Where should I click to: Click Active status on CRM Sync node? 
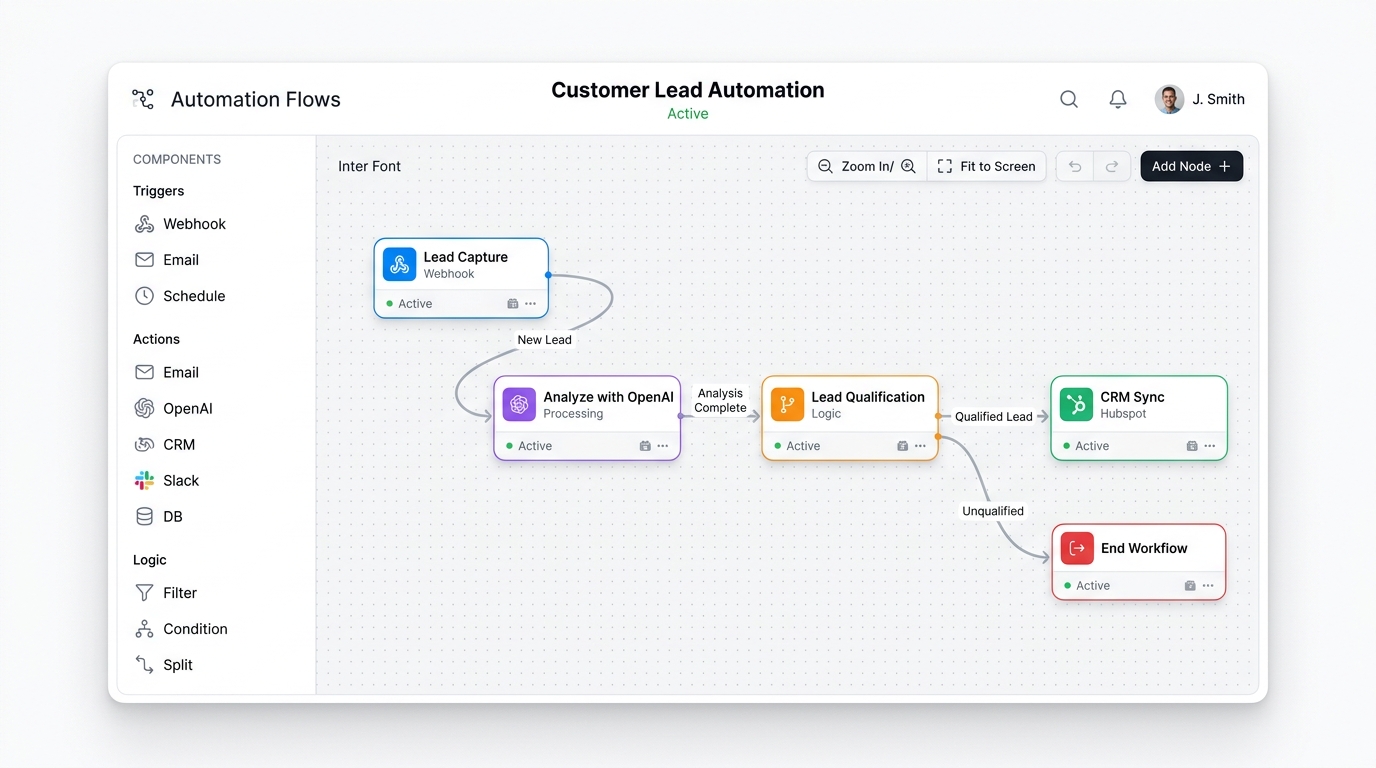point(1087,446)
